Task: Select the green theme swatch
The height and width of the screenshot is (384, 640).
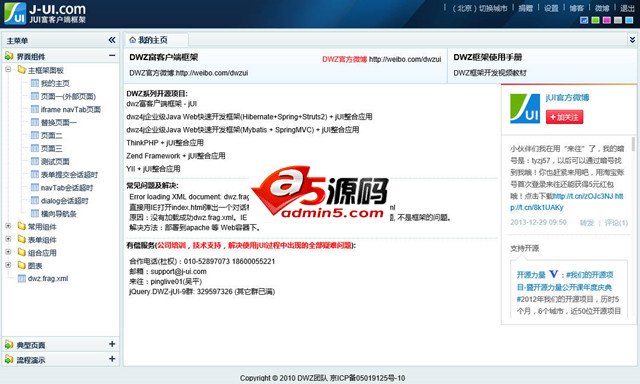Action: [x=596, y=20]
